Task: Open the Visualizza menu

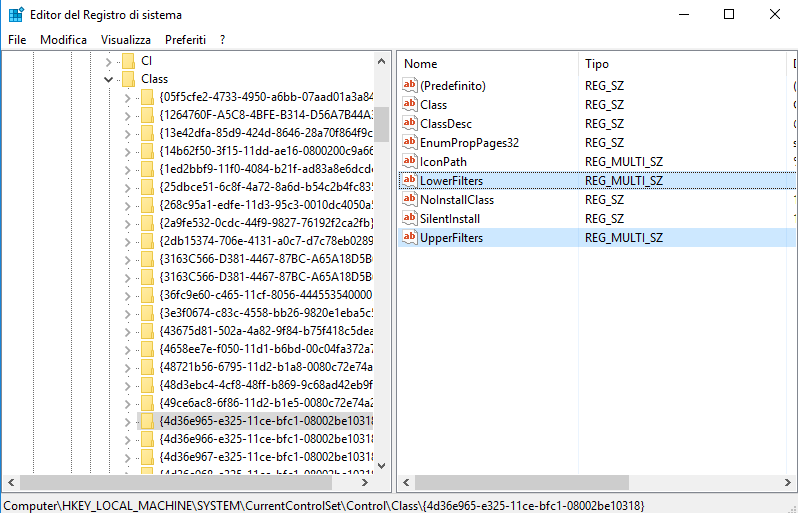Action: 126,40
